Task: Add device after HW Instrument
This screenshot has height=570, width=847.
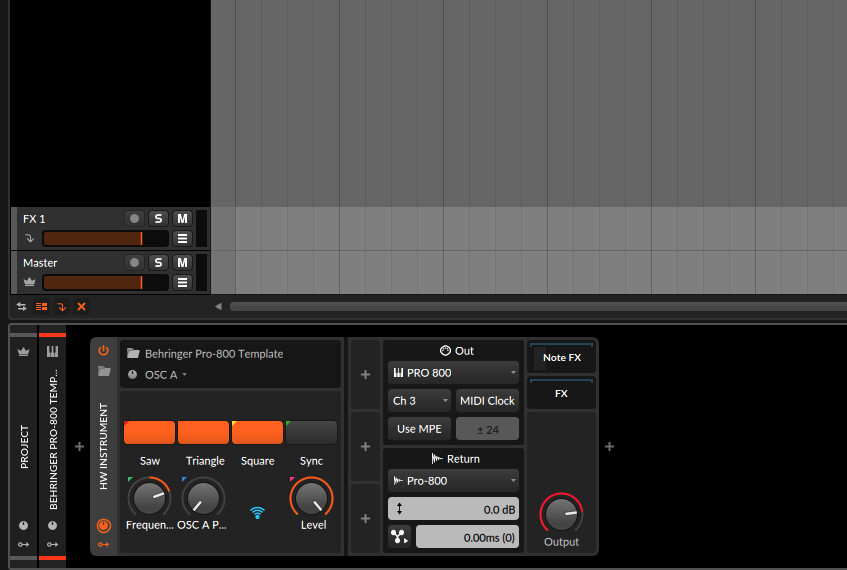Action: (609, 447)
